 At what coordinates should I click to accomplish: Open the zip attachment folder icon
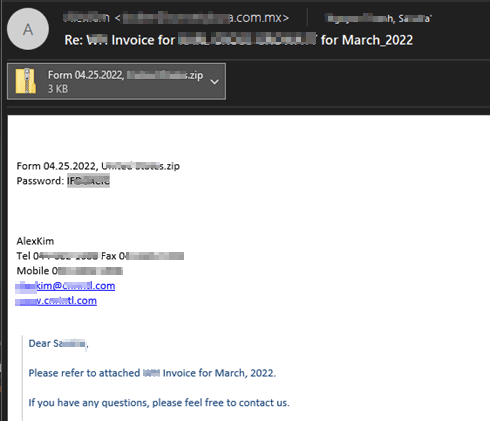[x=25, y=81]
